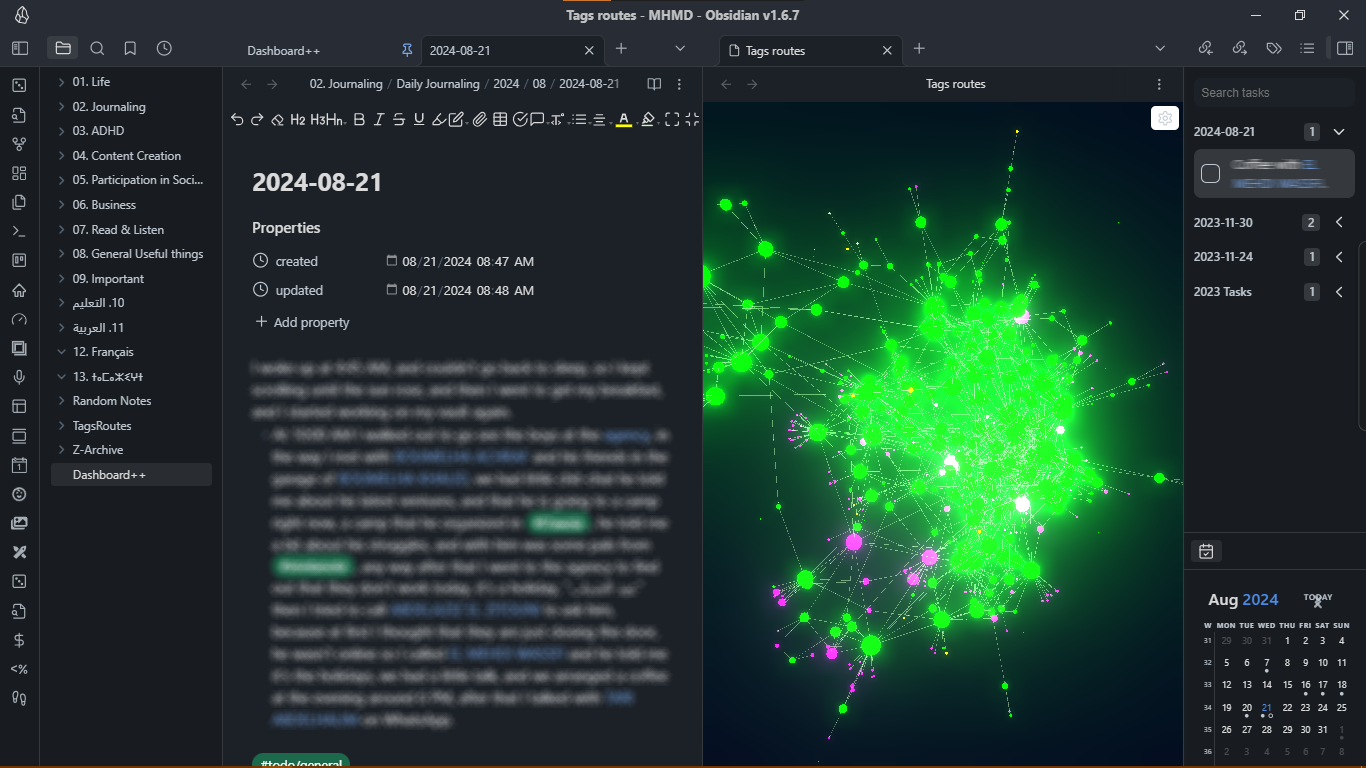Click Add property
This screenshot has width=1366, height=768.
click(302, 323)
